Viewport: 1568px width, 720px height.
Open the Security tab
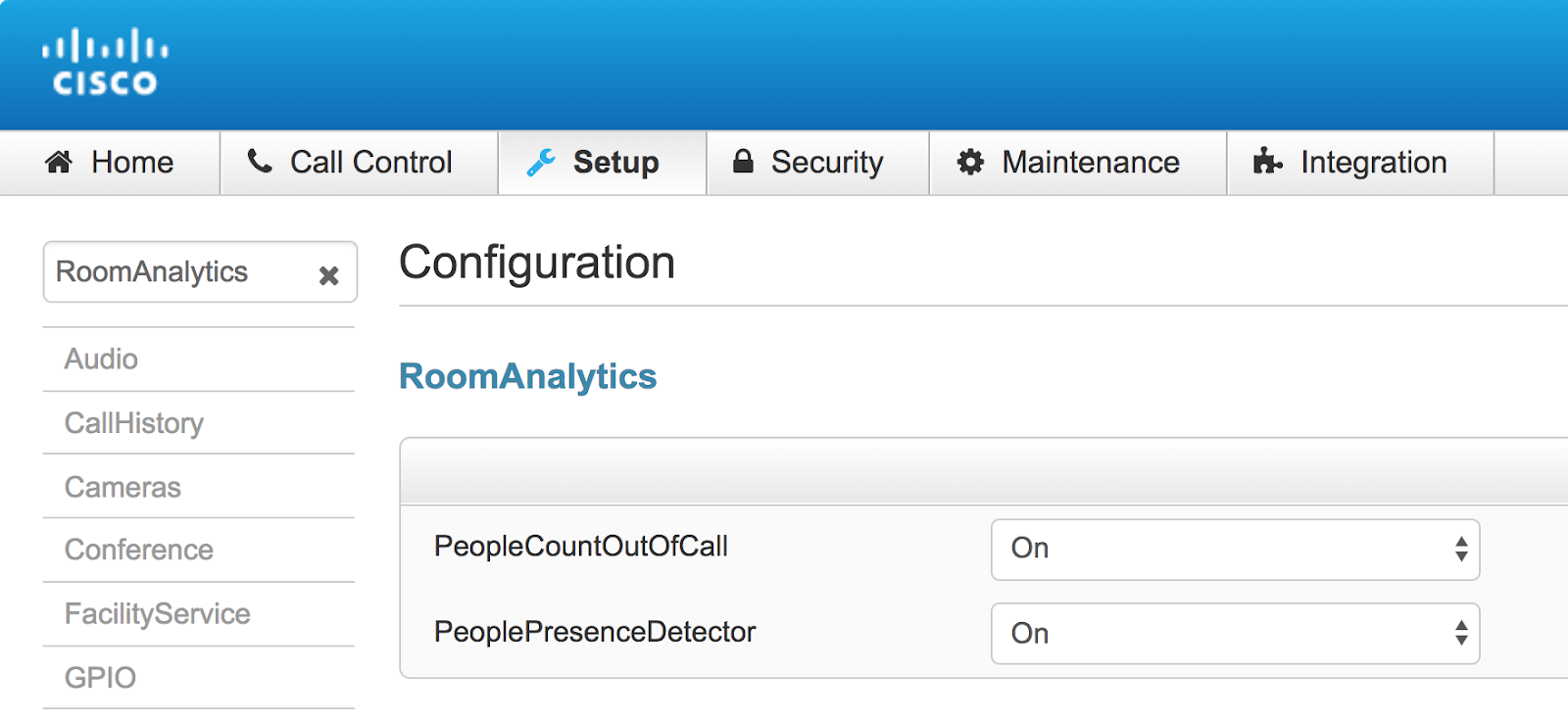pos(817,163)
